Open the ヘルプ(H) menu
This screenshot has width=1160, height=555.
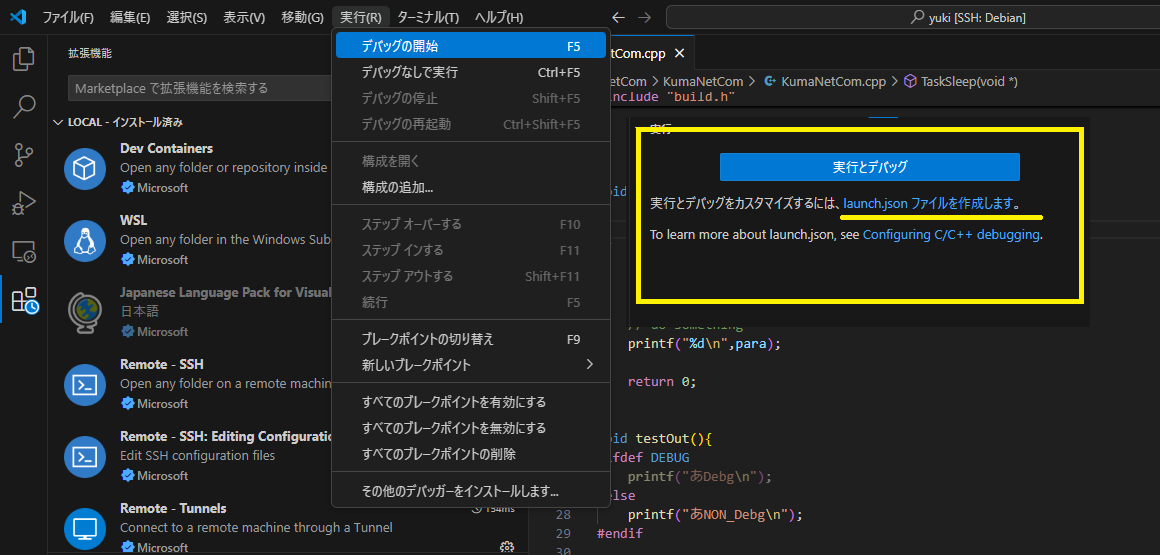click(499, 17)
